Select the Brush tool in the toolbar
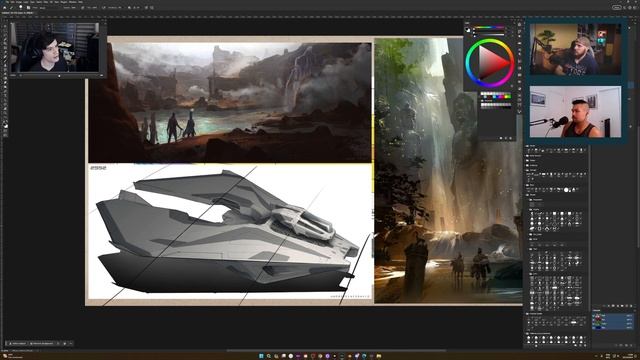The height and width of the screenshot is (360, 640). (x=5, y=61)
